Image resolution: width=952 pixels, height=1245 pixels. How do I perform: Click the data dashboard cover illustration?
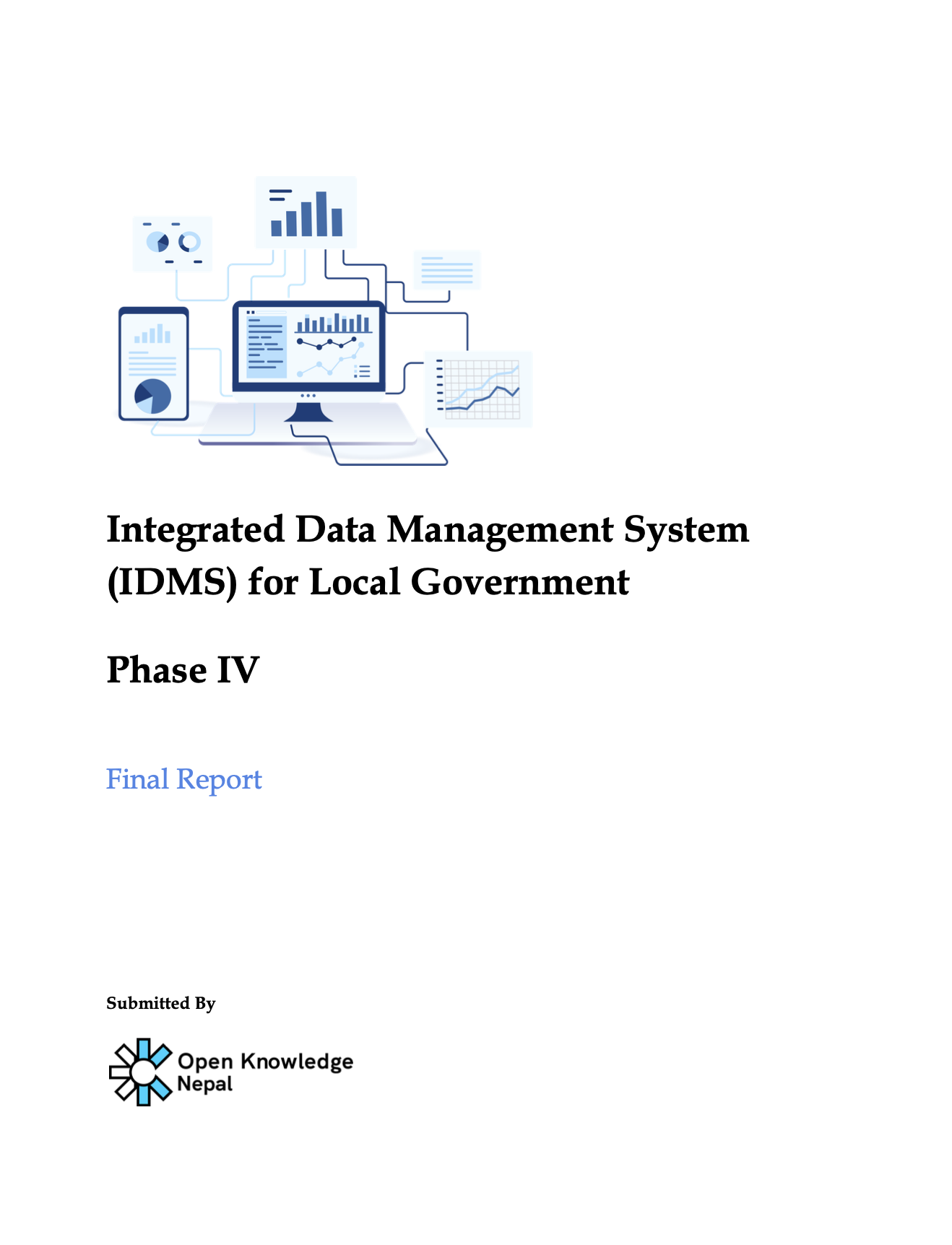point(325,321)
